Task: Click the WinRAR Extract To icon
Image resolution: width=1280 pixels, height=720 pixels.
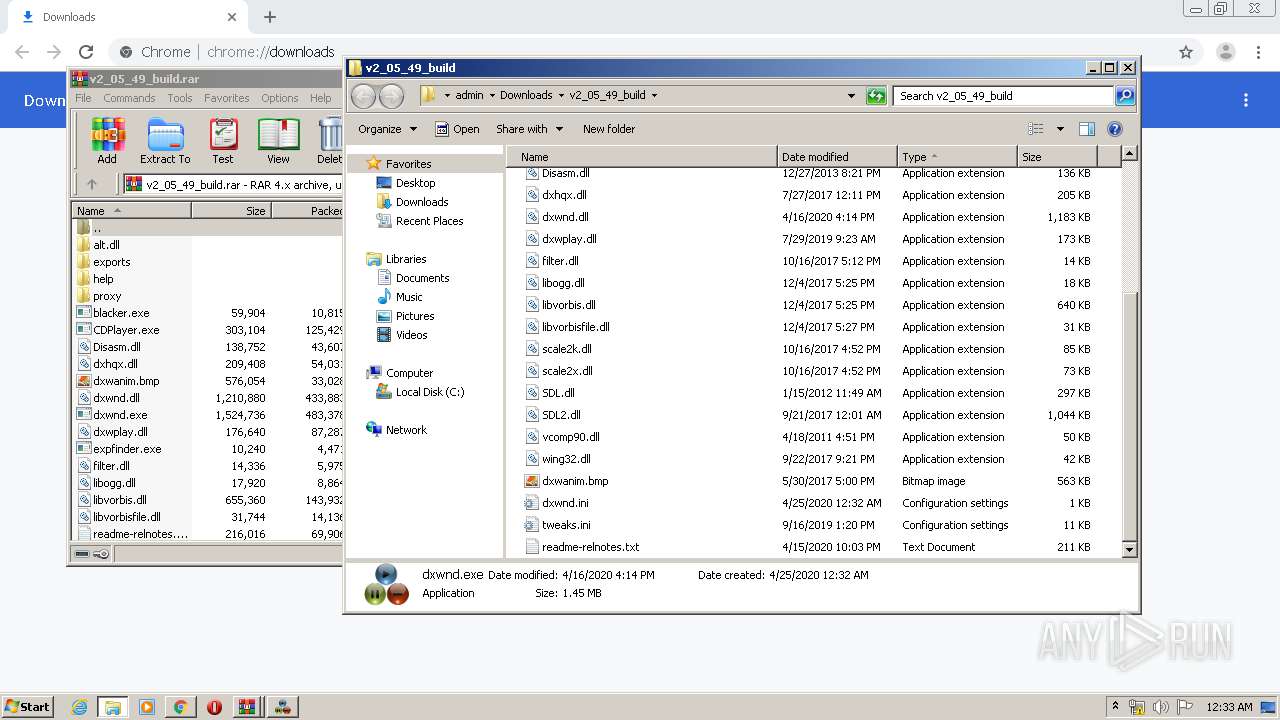Action: coord(165,141)
